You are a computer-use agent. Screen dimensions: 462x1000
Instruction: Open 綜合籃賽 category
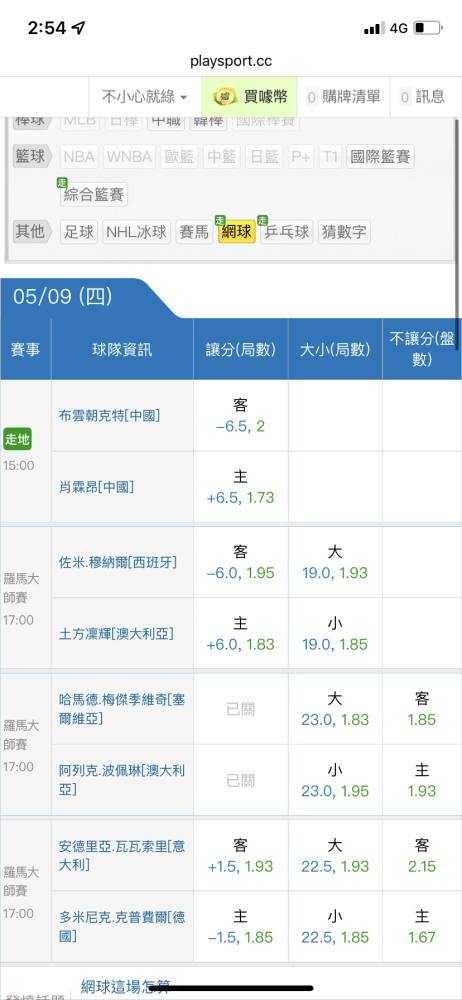click(94, 194)
